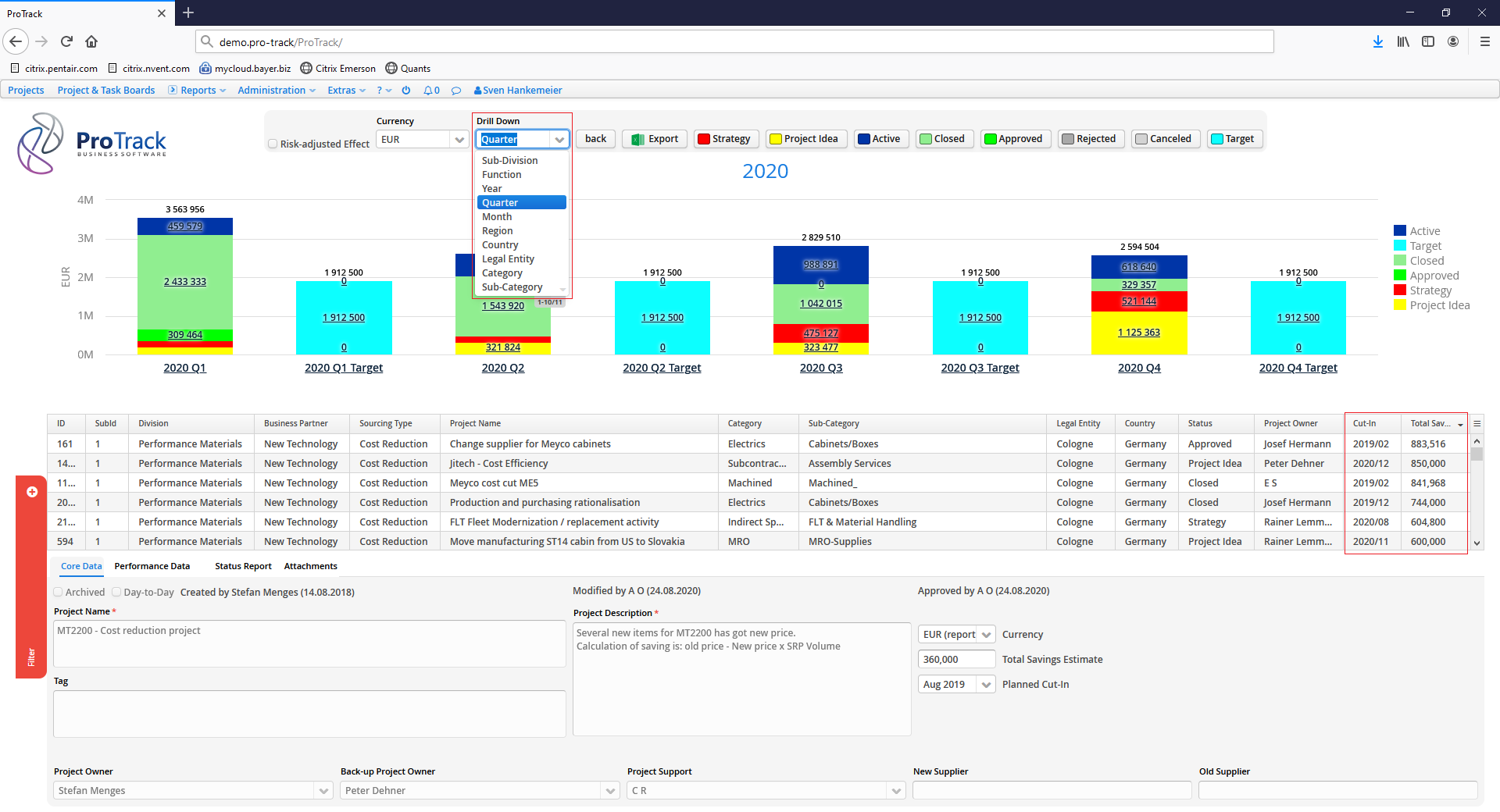The width and height of the screenshot is (1500, 812).
Task: Open the Planned Cut-In Aug 2019 dropdown
Action: click(986, 685)
